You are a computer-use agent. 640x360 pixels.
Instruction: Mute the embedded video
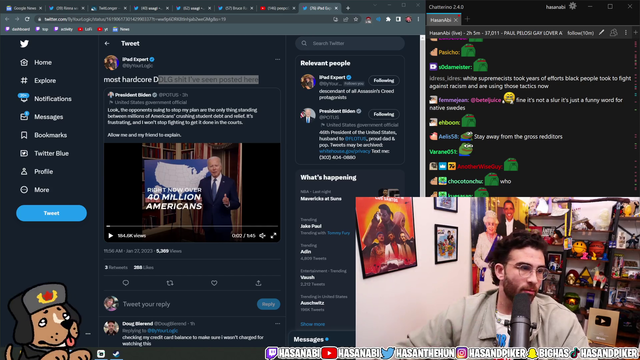(x=262, y=236)
